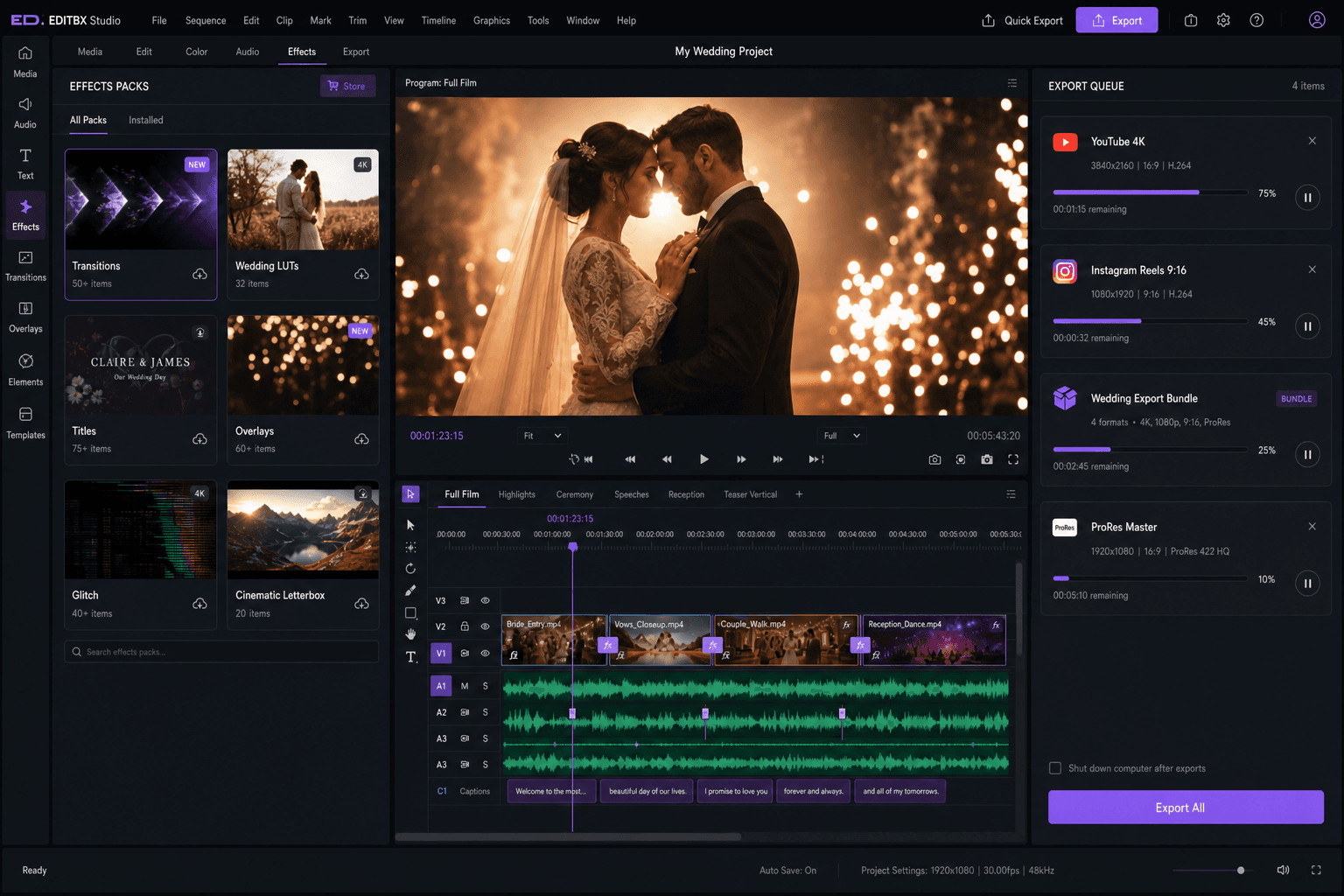This screenshot has height=896, width=1344.
Task: Select the Text sidebar icon
Action: [x=25, y=164]
